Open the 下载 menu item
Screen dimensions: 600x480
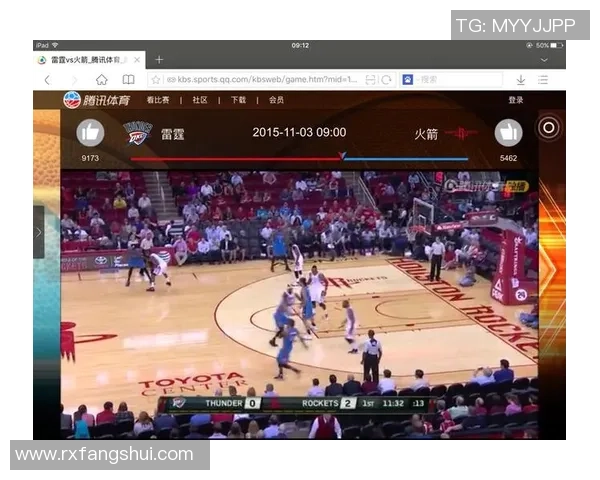(238, 100)
